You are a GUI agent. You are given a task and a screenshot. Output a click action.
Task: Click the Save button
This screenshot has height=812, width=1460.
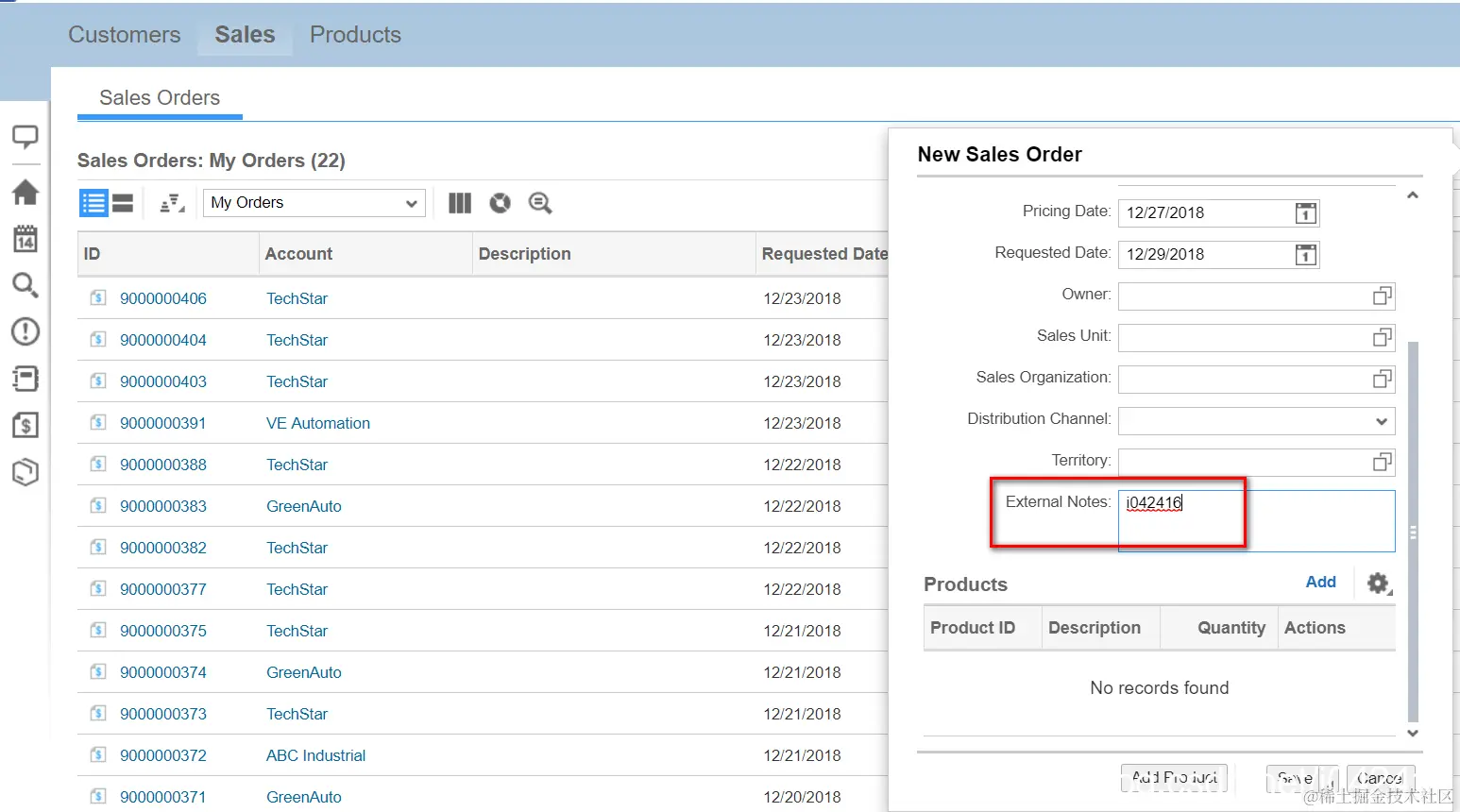1295,778
